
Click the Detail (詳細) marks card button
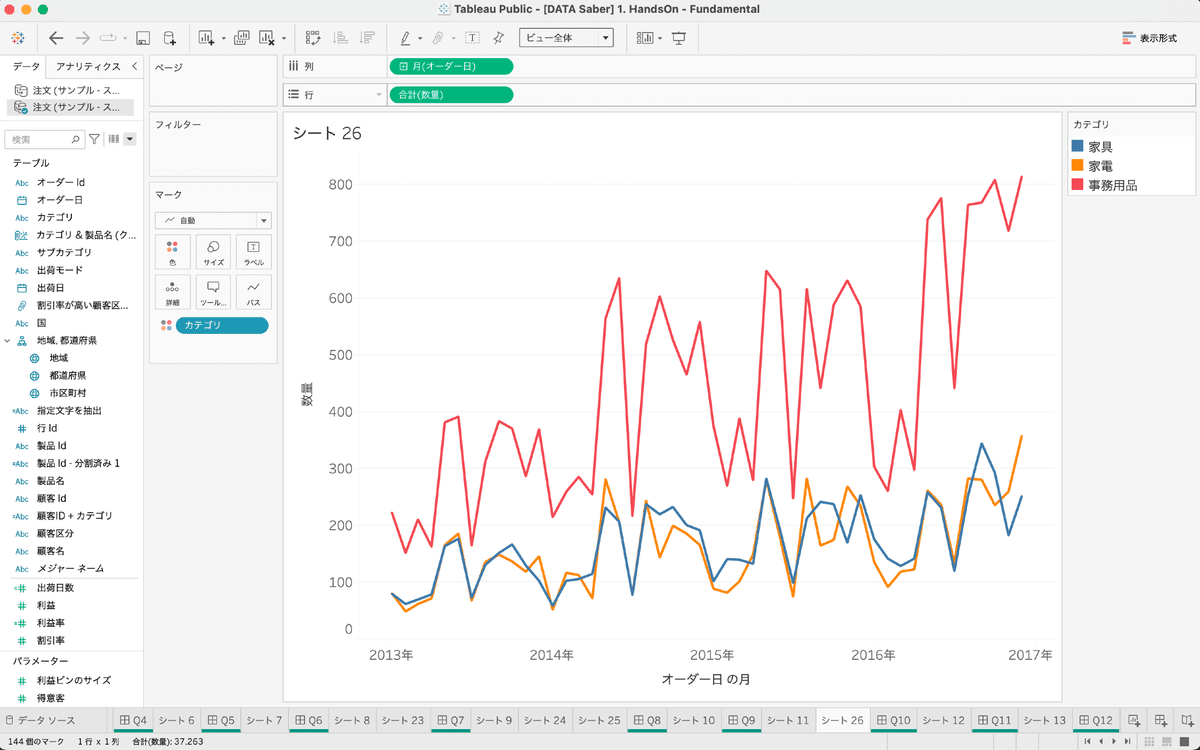(172, 292)
